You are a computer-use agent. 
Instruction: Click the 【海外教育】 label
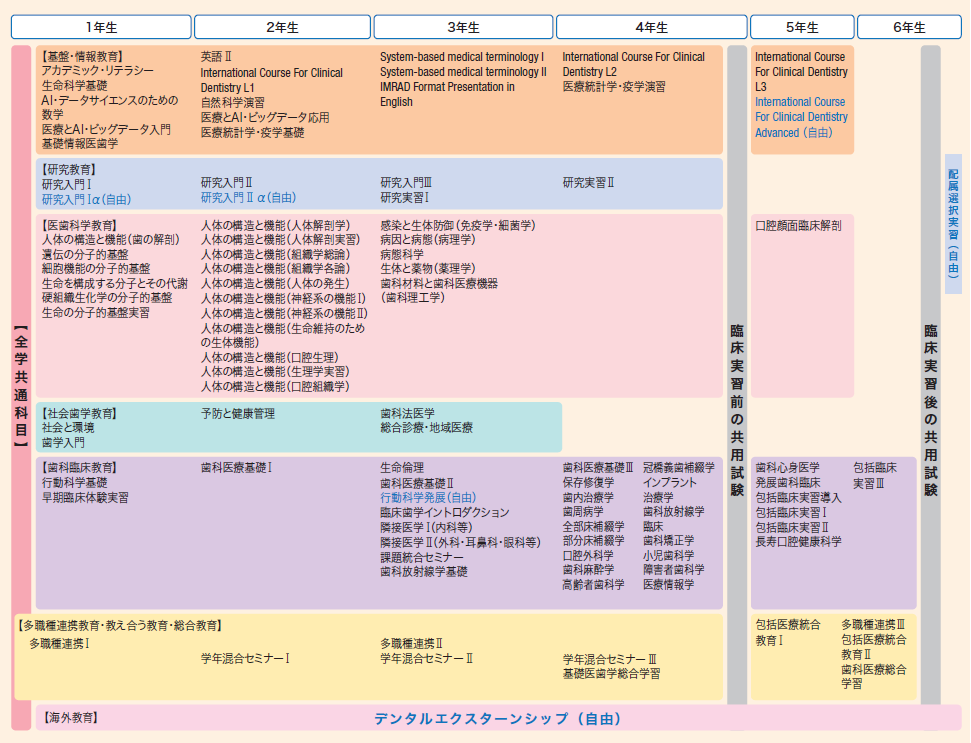pyautogui.click(x=71, y=718)
